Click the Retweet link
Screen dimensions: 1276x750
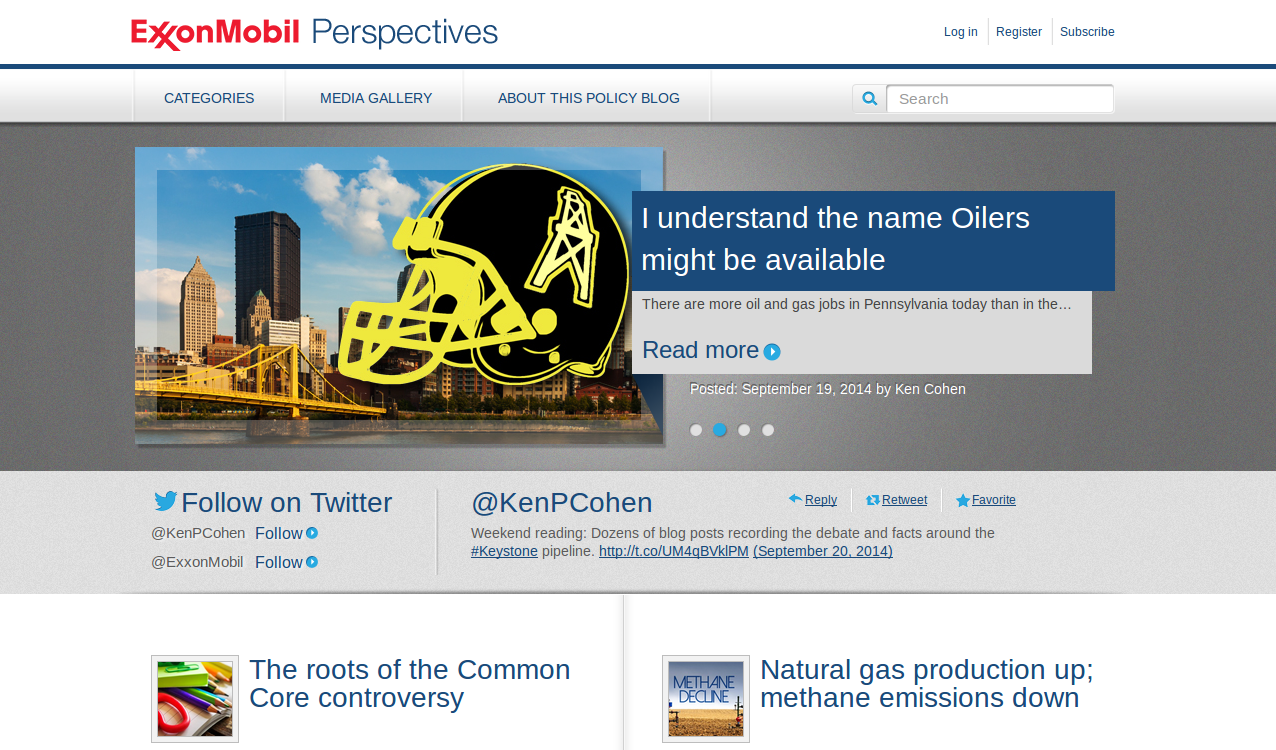[x=904, y=500]
